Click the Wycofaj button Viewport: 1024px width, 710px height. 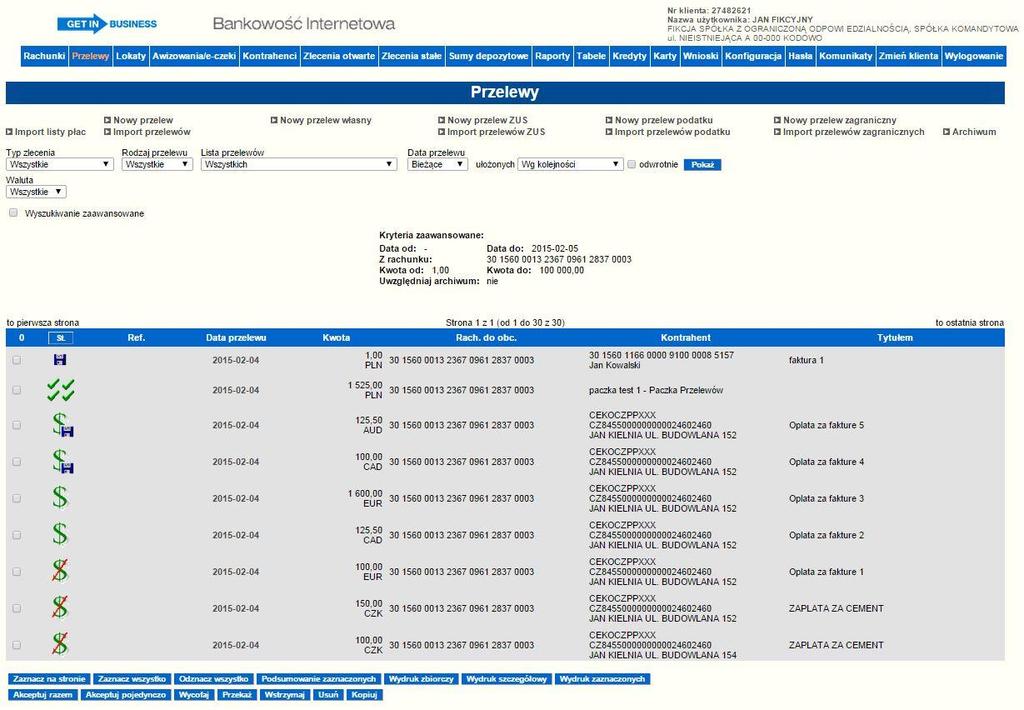click(194, 695)
